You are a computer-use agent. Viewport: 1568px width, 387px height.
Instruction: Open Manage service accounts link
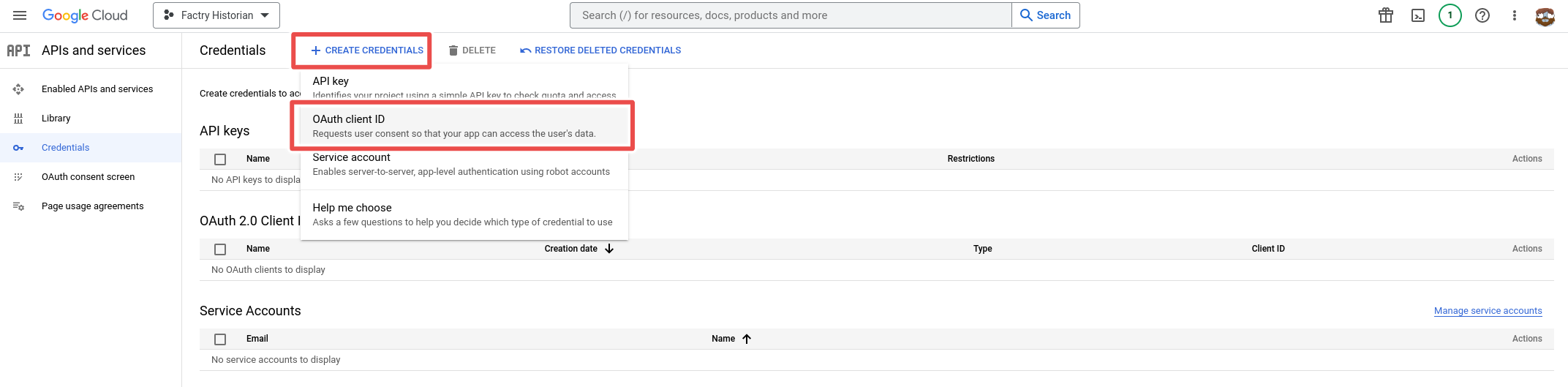point(1488,311)
